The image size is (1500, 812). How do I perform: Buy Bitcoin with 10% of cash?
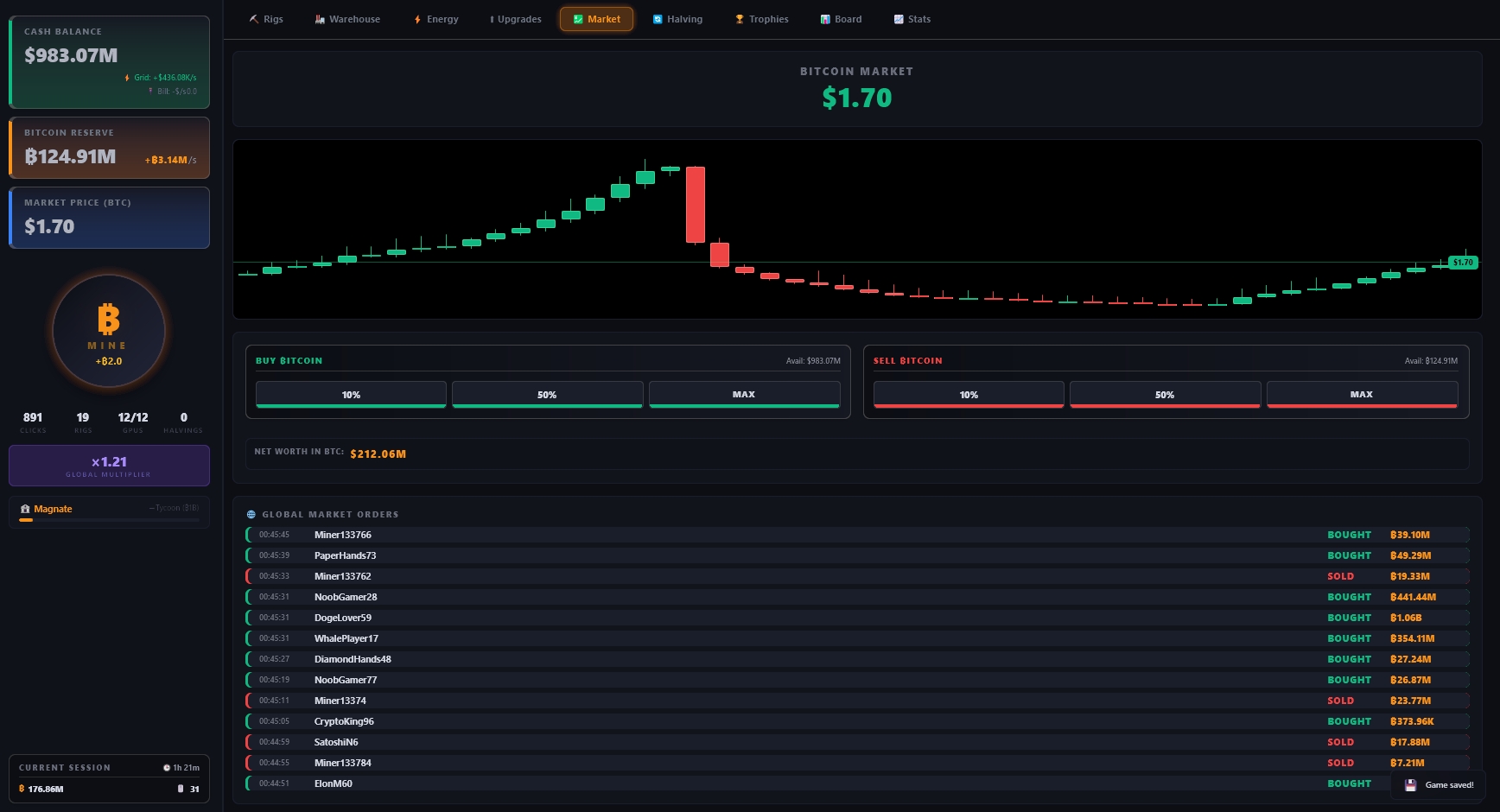pos(351,395)
